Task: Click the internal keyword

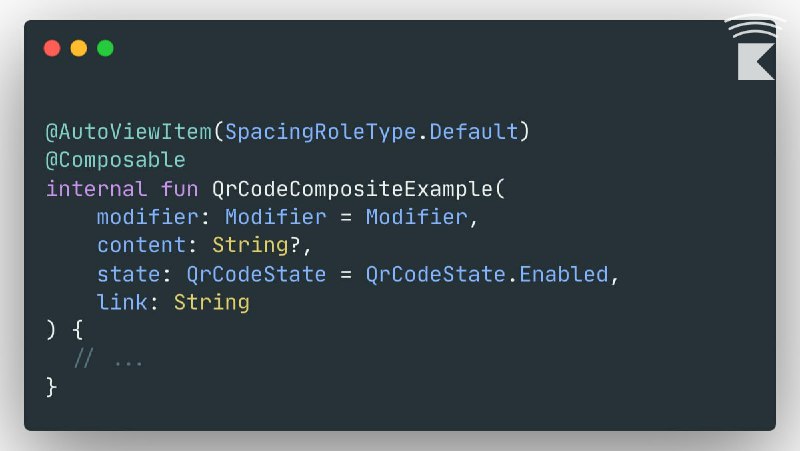Action: click(x=96, y=189)
